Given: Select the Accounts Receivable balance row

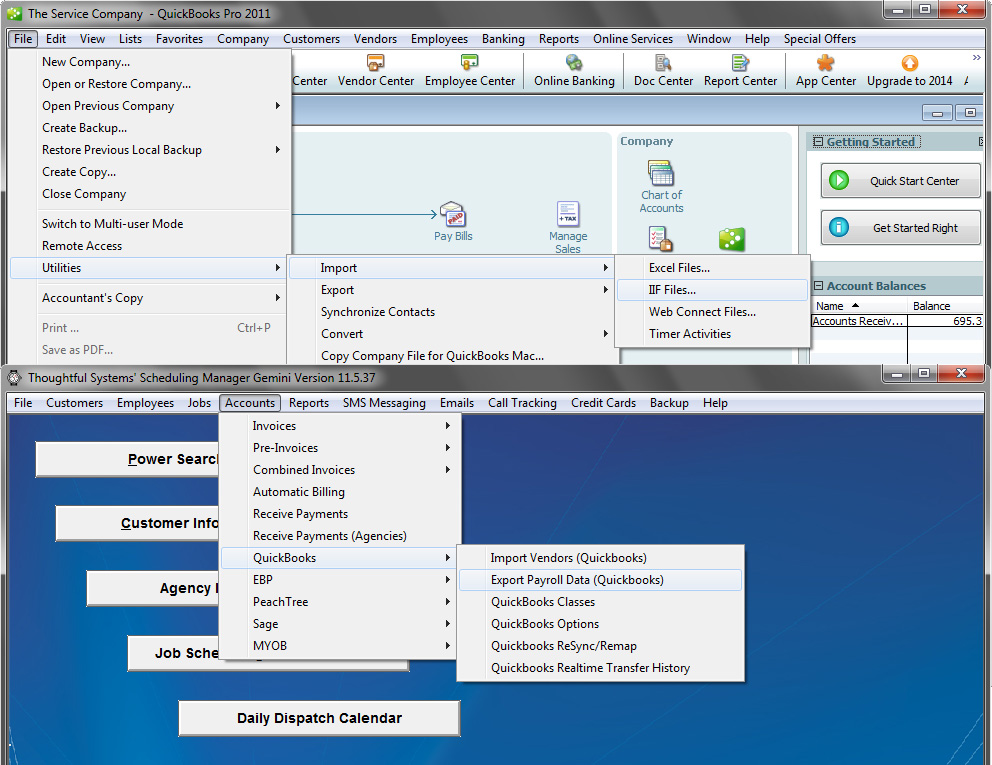Looking at the screenshot, I should [x=897, y=321].
